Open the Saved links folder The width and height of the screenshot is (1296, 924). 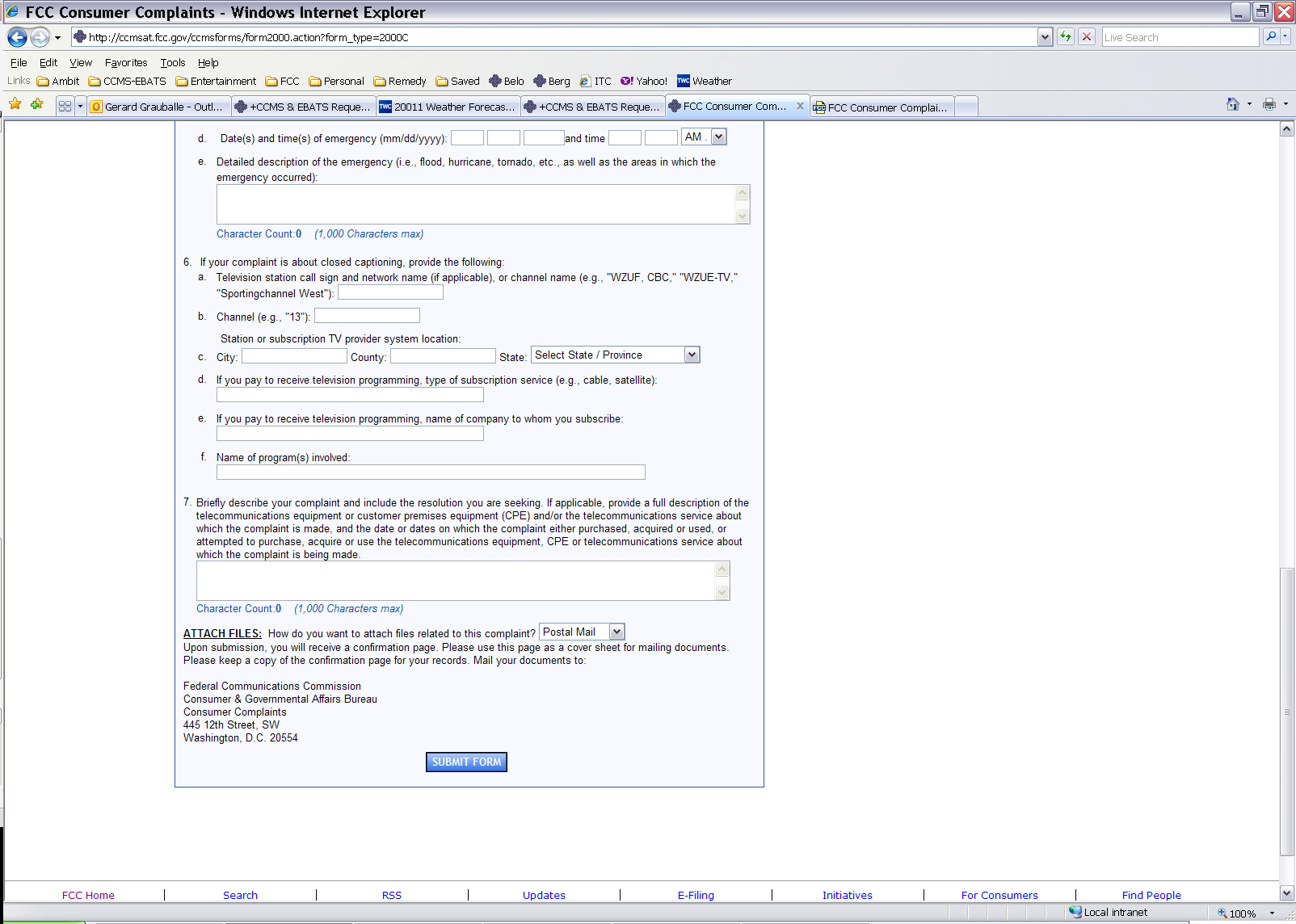click(x=458, y=81)
